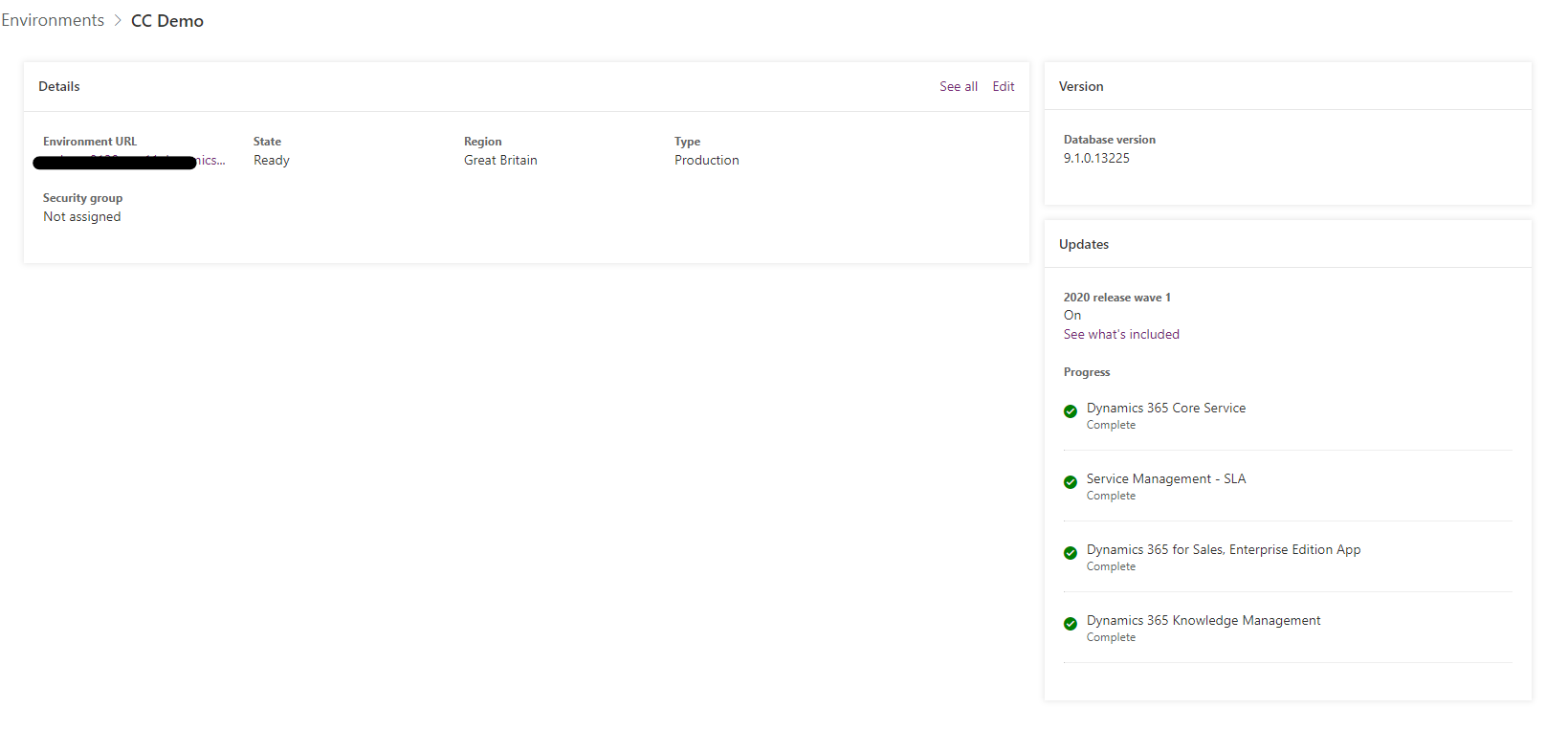Click Edit in Details panel

click(1004, 86)
